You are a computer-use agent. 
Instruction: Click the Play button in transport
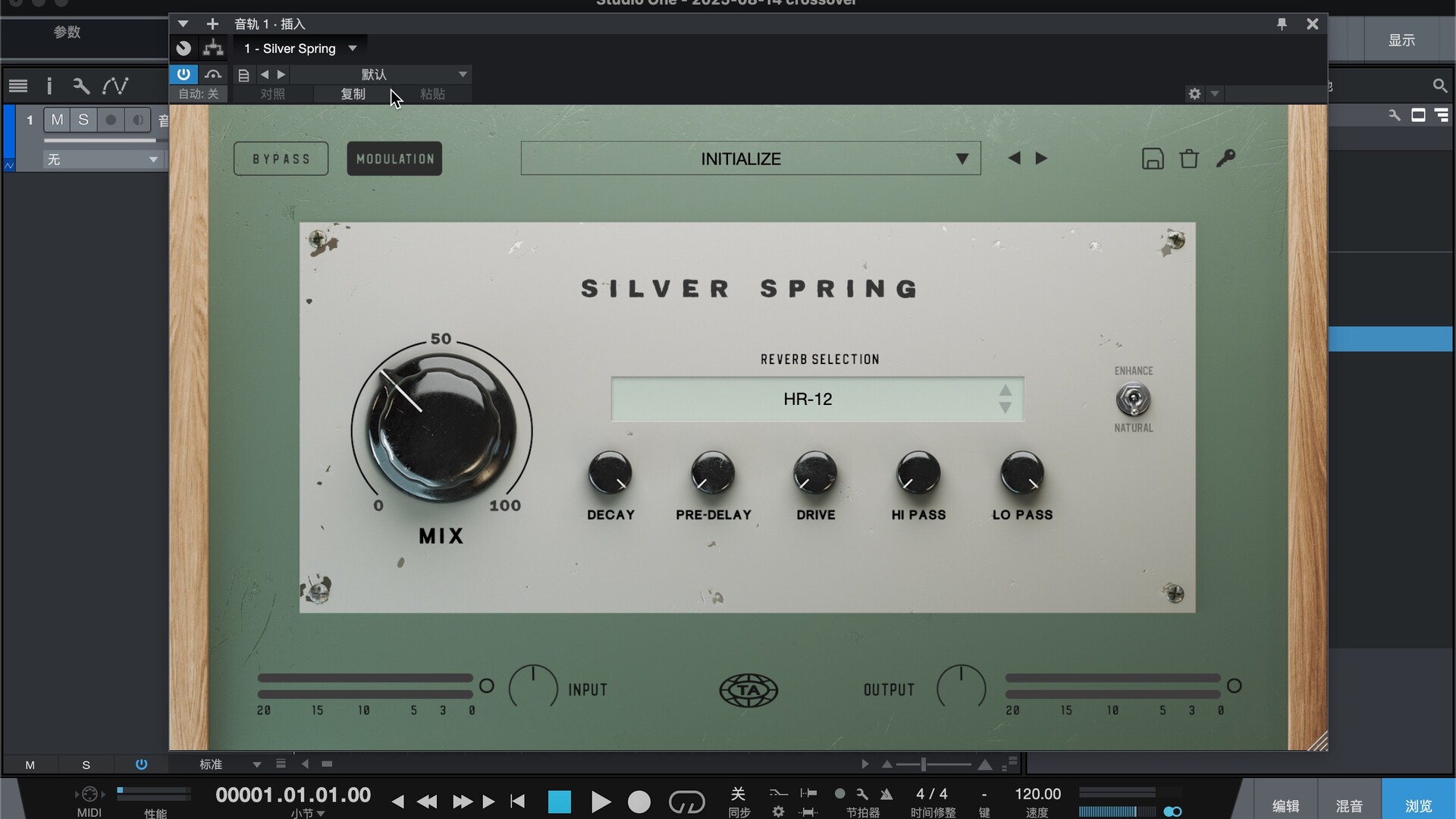tap(600, 802)
